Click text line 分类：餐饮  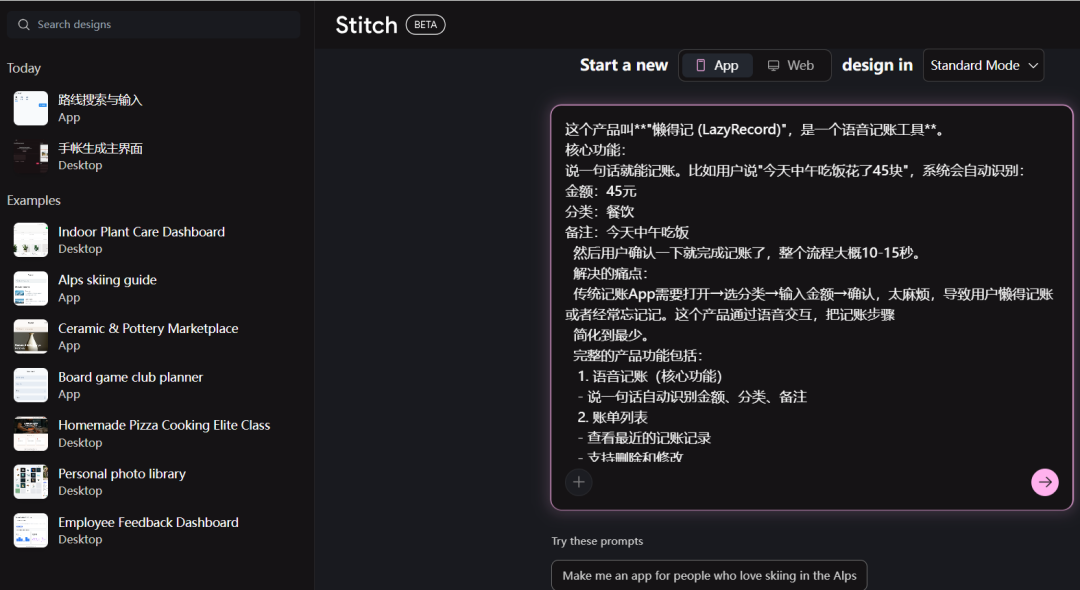point(599,212)
